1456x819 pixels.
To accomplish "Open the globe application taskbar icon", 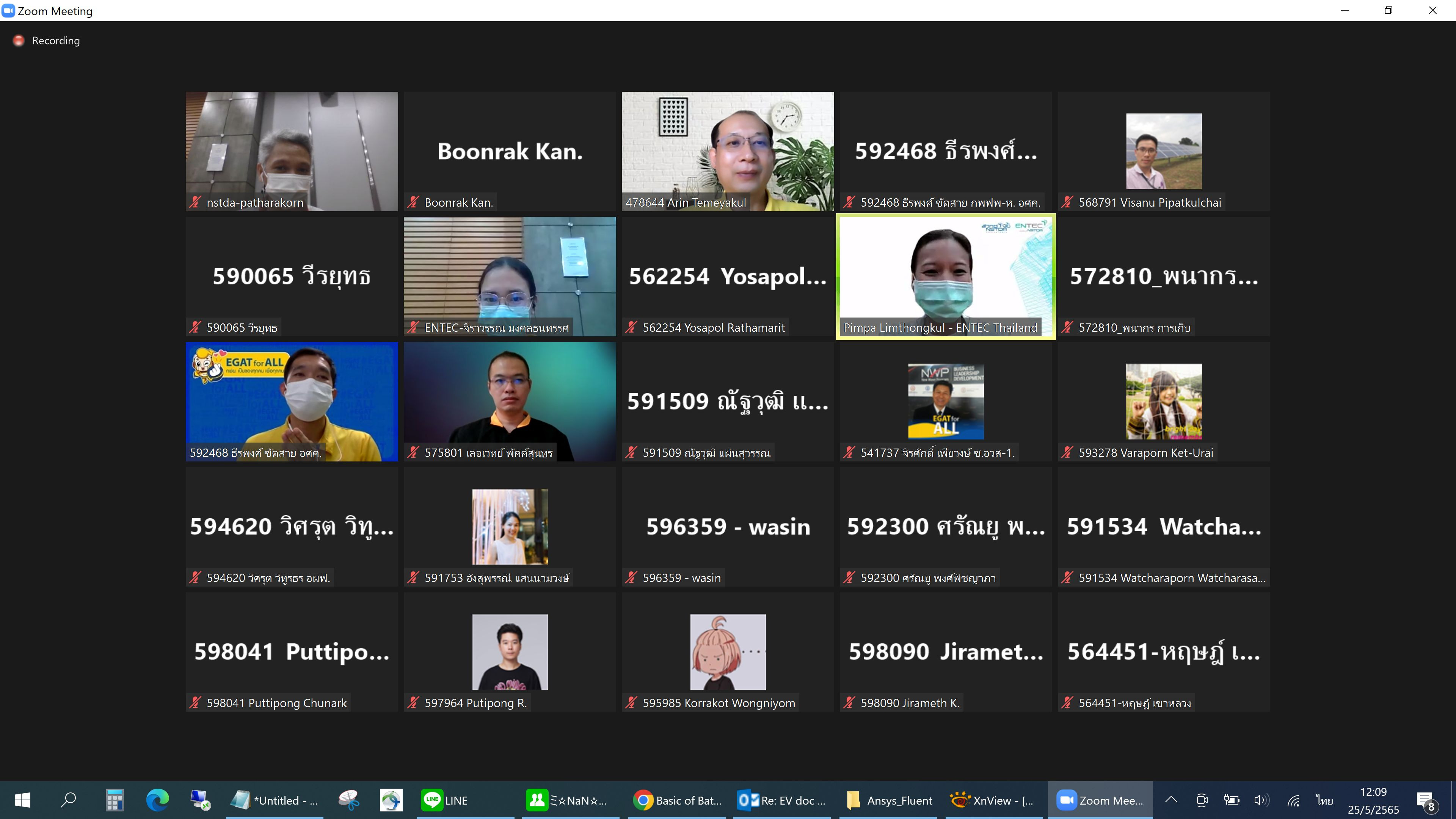I will click(391, 800).
